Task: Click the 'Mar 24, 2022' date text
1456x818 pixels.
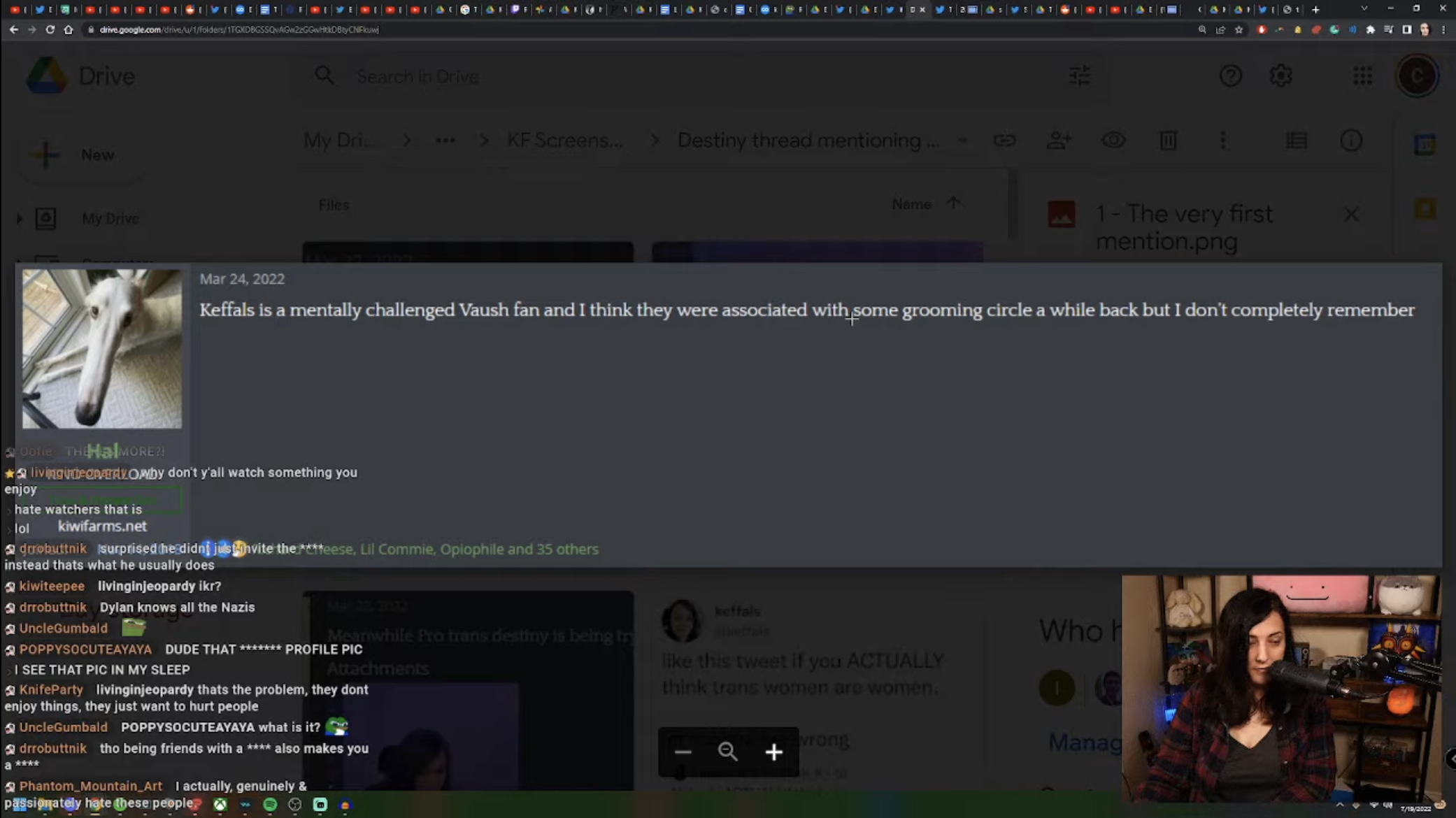Action: click(242, 279)
